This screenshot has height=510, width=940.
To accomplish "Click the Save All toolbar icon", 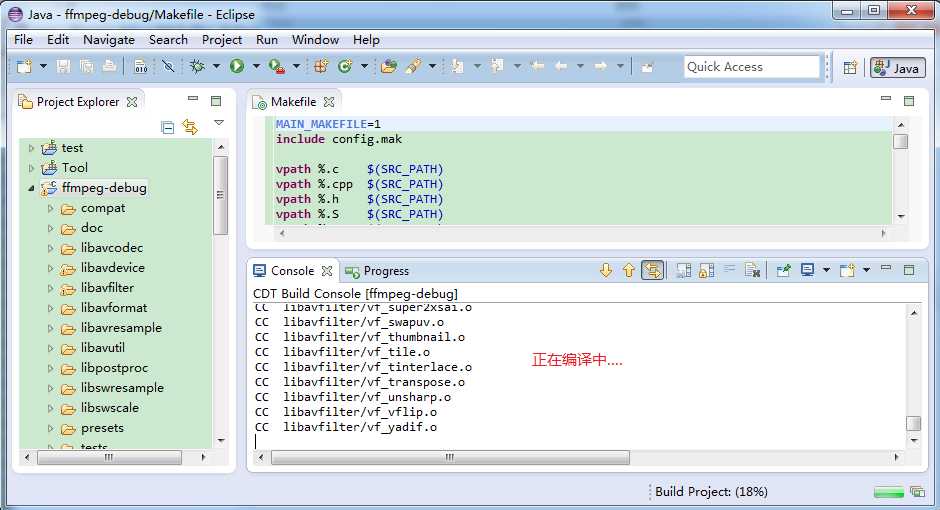I will click(86, 66).
